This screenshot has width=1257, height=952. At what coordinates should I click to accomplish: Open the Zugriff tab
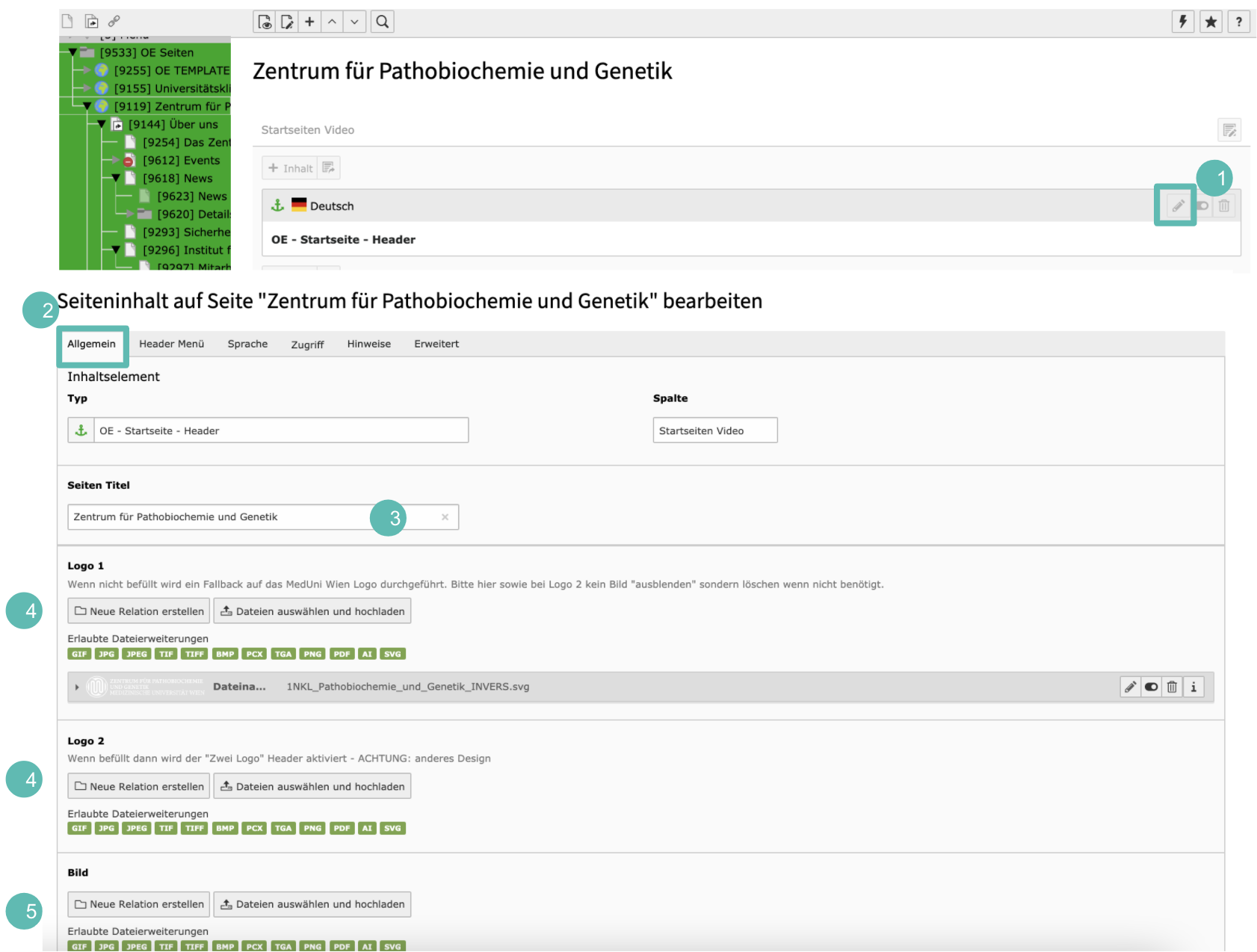pyautogui.click(x=307, y=344)
